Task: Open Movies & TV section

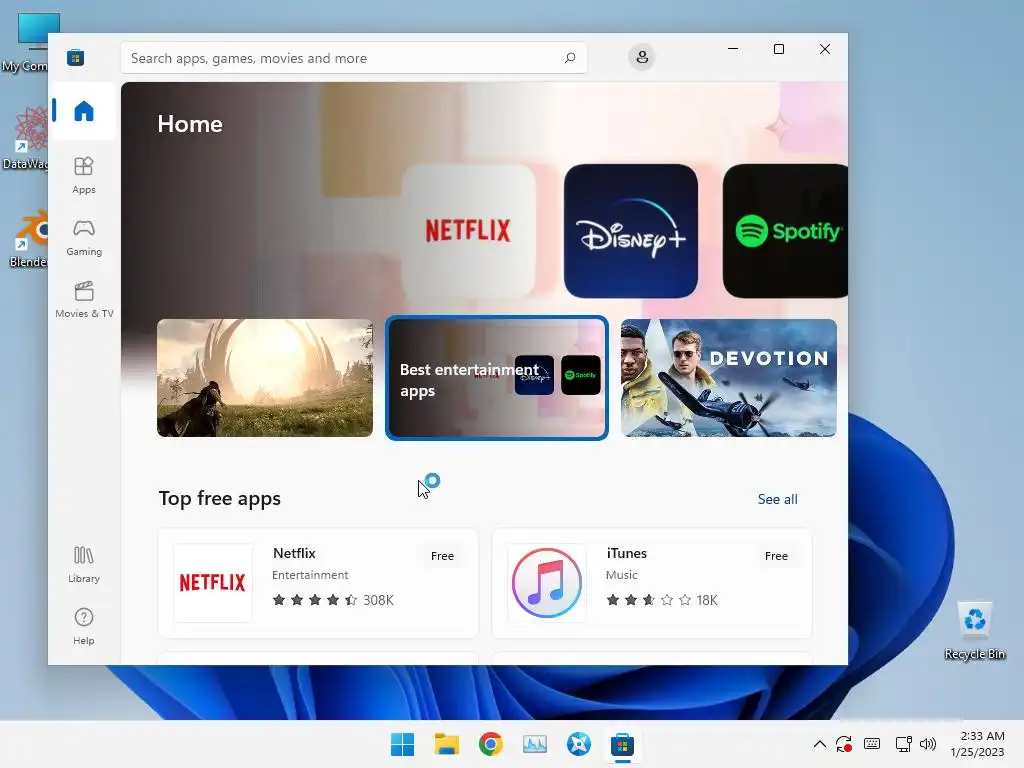Action: [84, 299]
